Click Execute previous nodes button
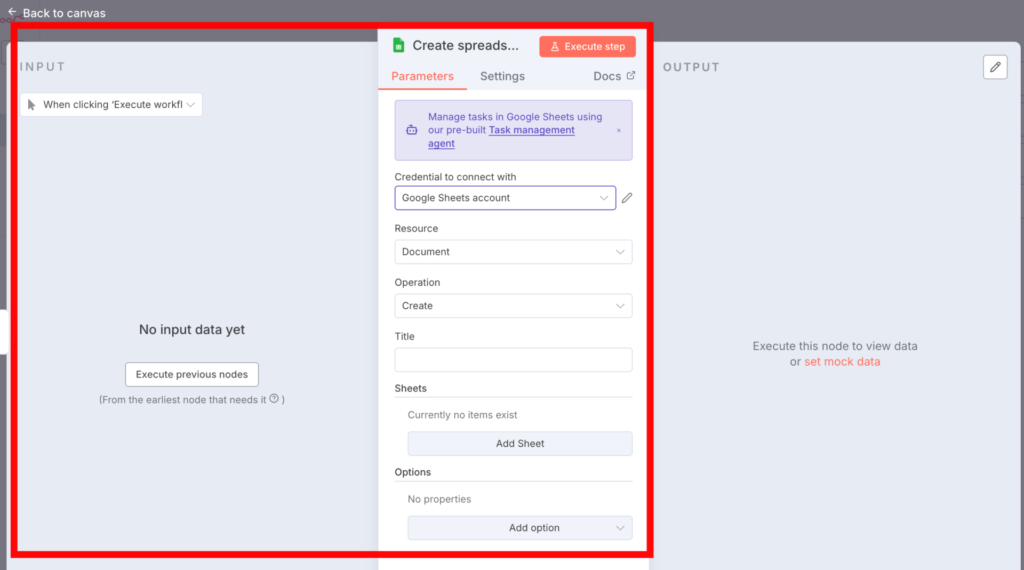The image size is (1024, 570). [192, 374]
